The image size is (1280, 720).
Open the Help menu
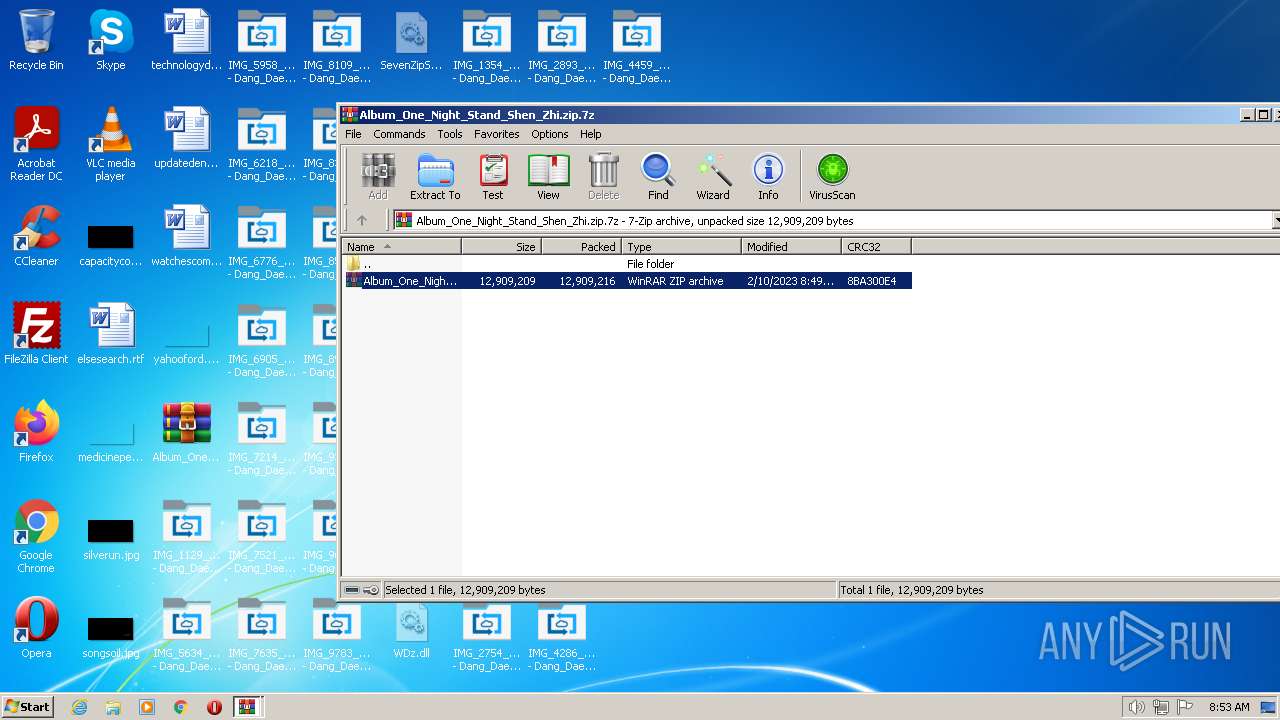[x=590, y=134]
